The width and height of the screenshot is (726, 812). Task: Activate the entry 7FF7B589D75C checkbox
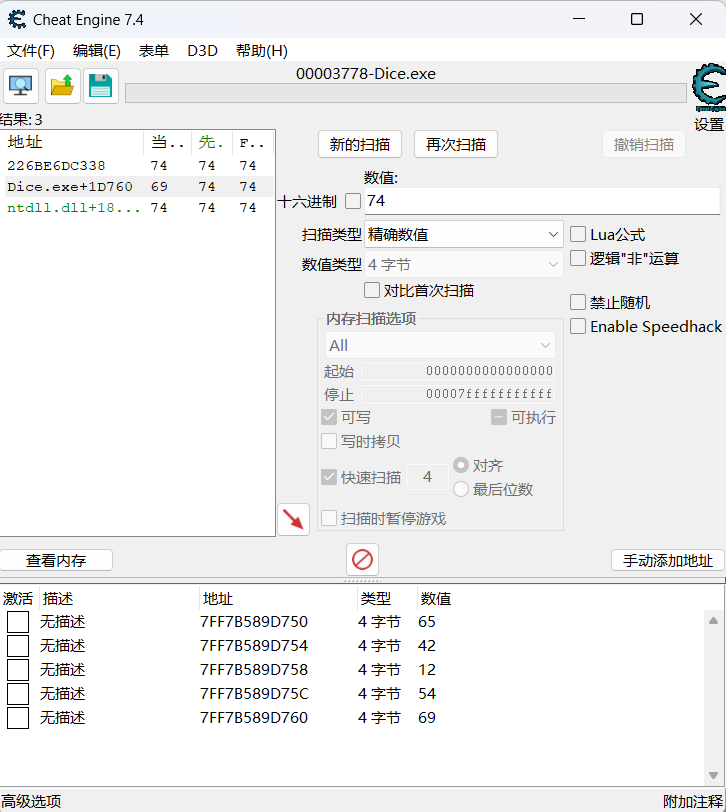click(18, 694)
